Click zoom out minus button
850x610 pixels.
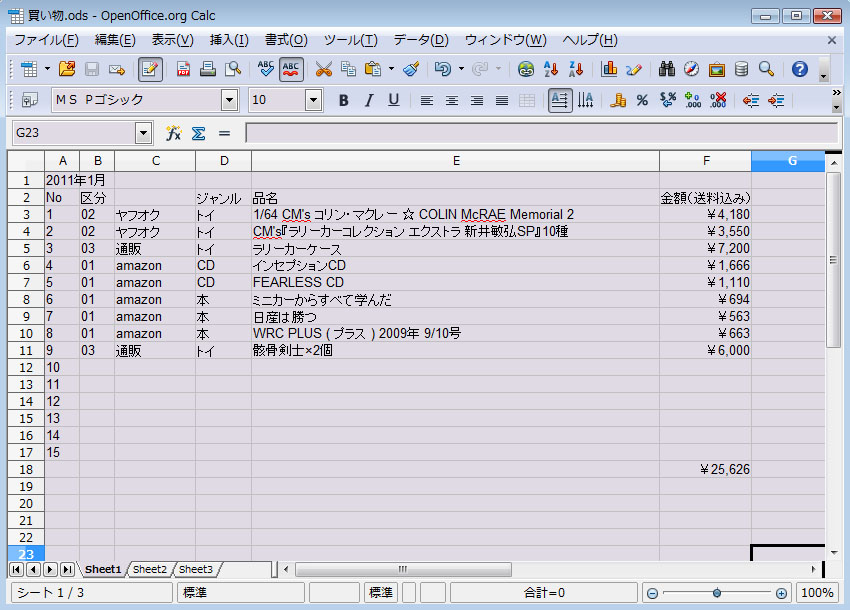653,593
